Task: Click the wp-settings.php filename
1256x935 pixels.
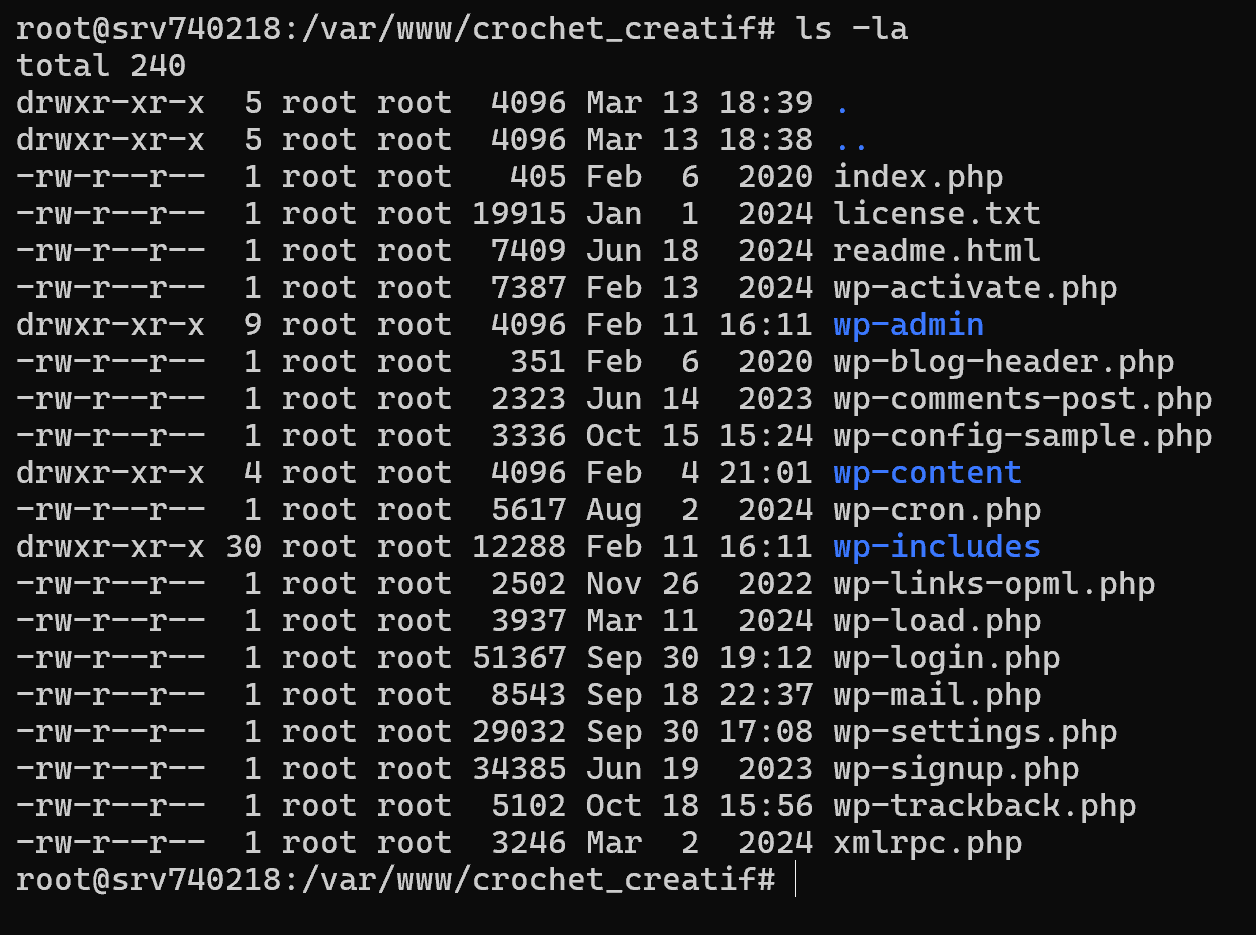Action: [x=975, y=732]
